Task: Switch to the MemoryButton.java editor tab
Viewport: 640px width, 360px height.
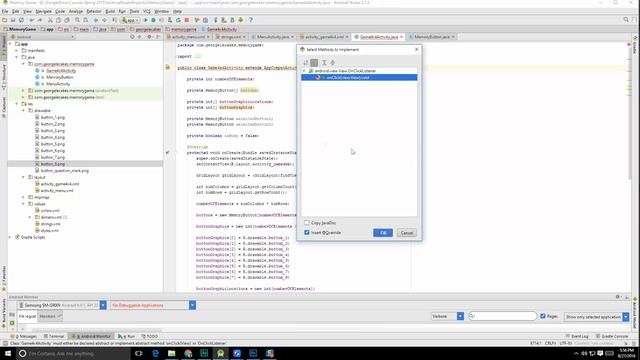Action: pos(431,37)
